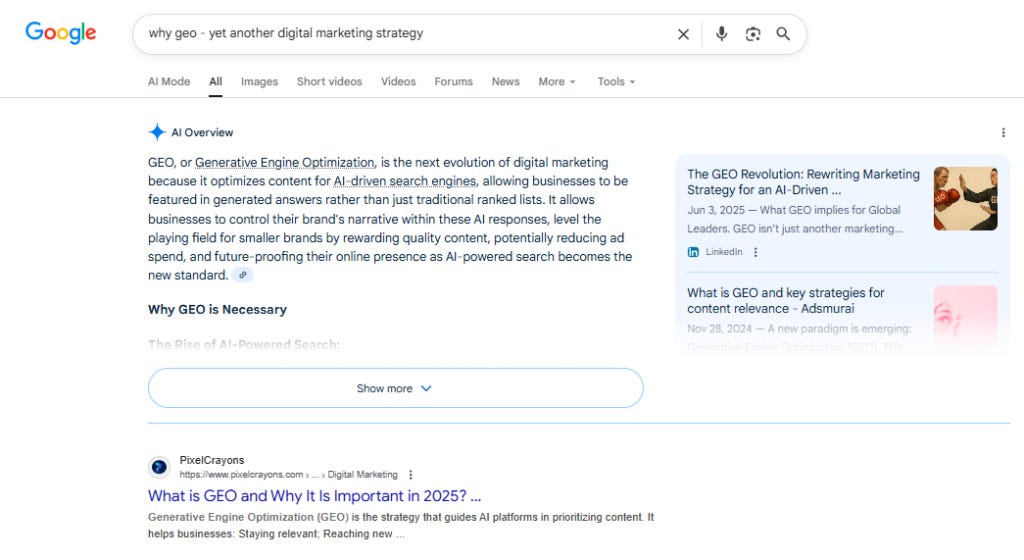
Task: Select the All results tab
Action: 216,82
